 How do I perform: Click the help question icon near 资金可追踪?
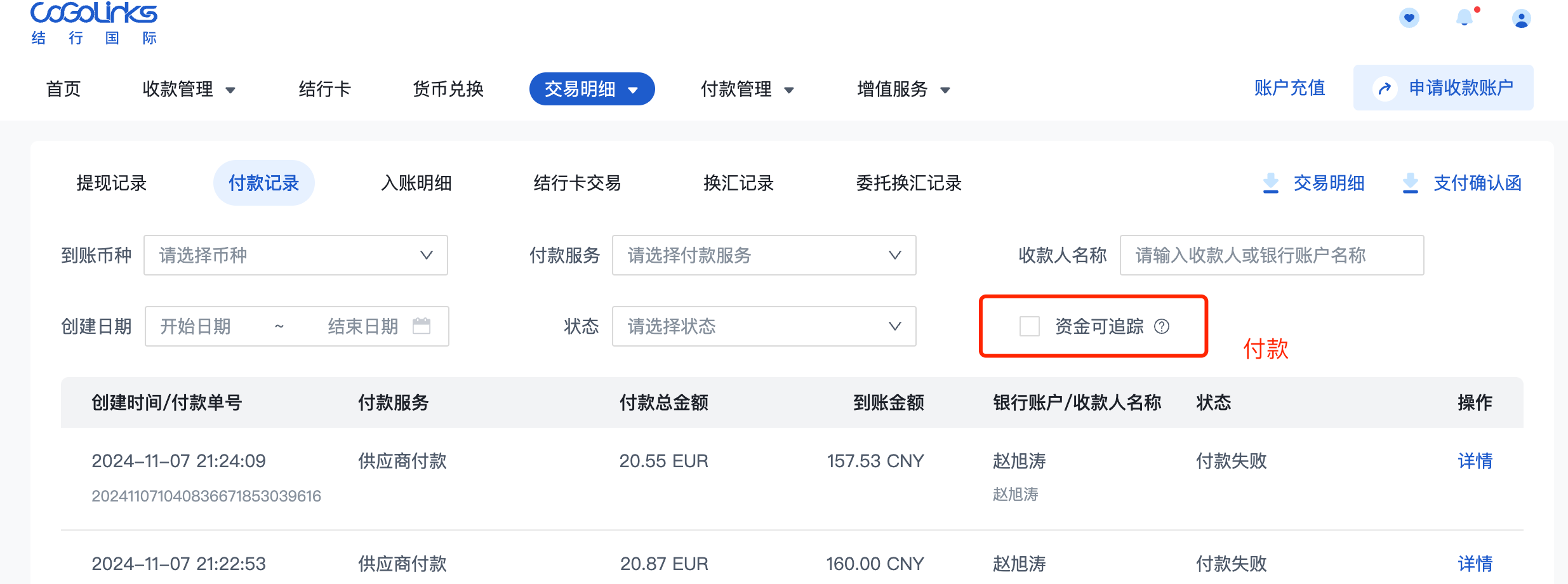(1162, 326)
